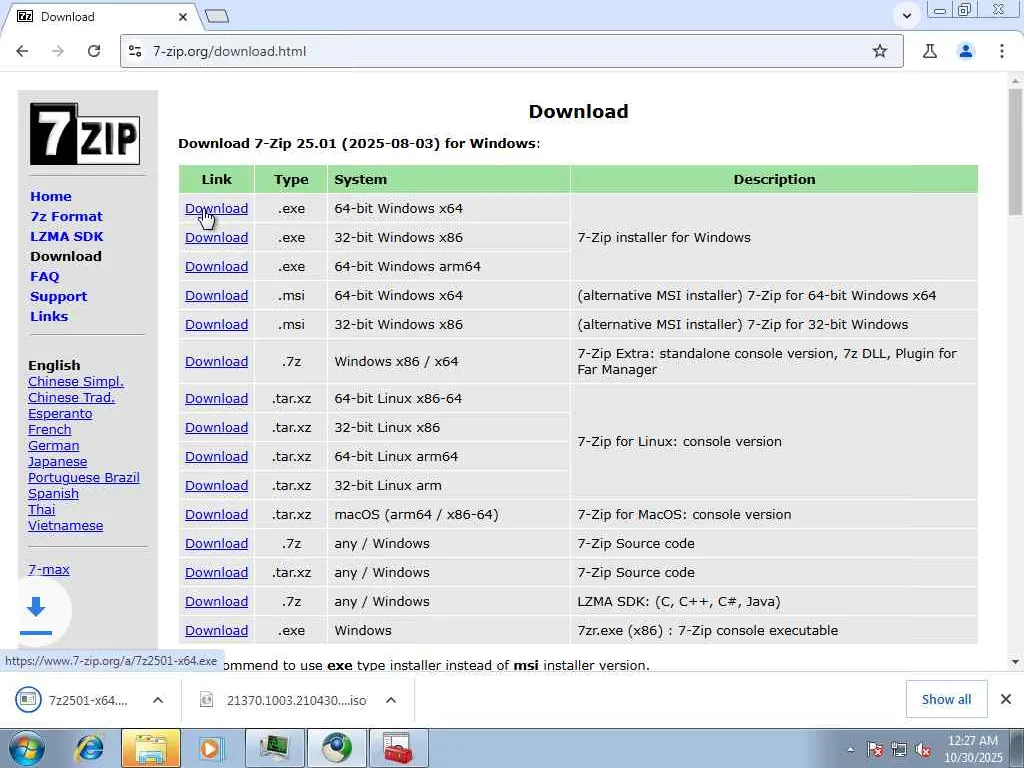Open Chrome three-dot menu
The width and height of the screenshot is (1024, 768).
coord(1002,51)
